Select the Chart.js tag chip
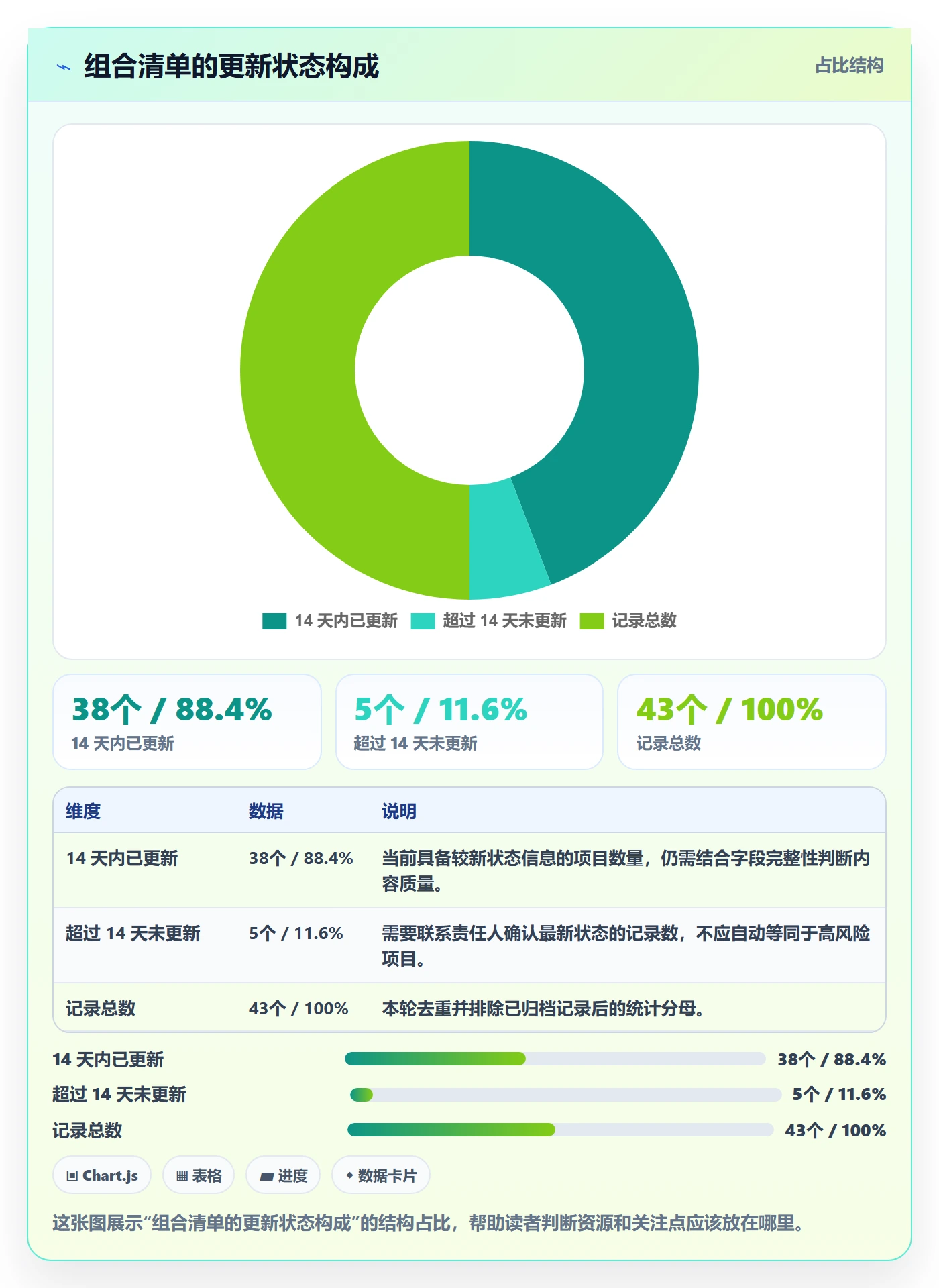939x1288 pixels. click(102, 1175)
